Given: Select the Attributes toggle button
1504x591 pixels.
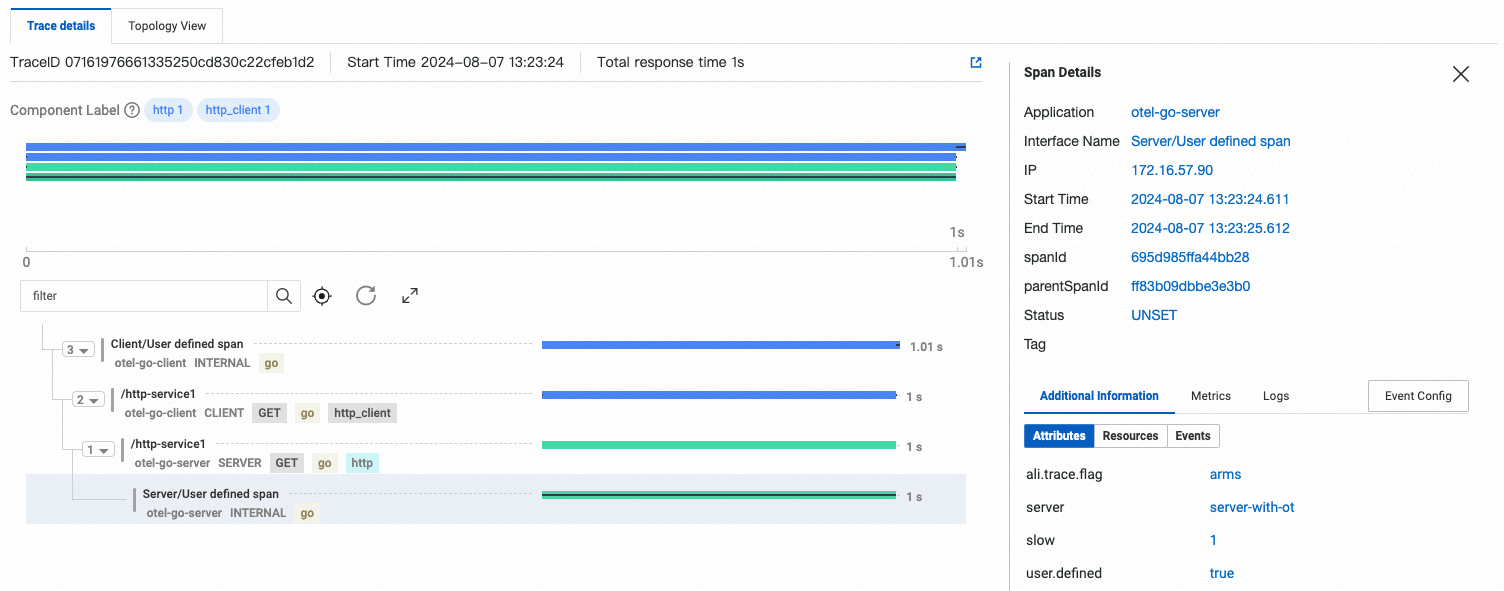Looking at the screenshot, I should pyautogui.click(x=1059, y=436).
